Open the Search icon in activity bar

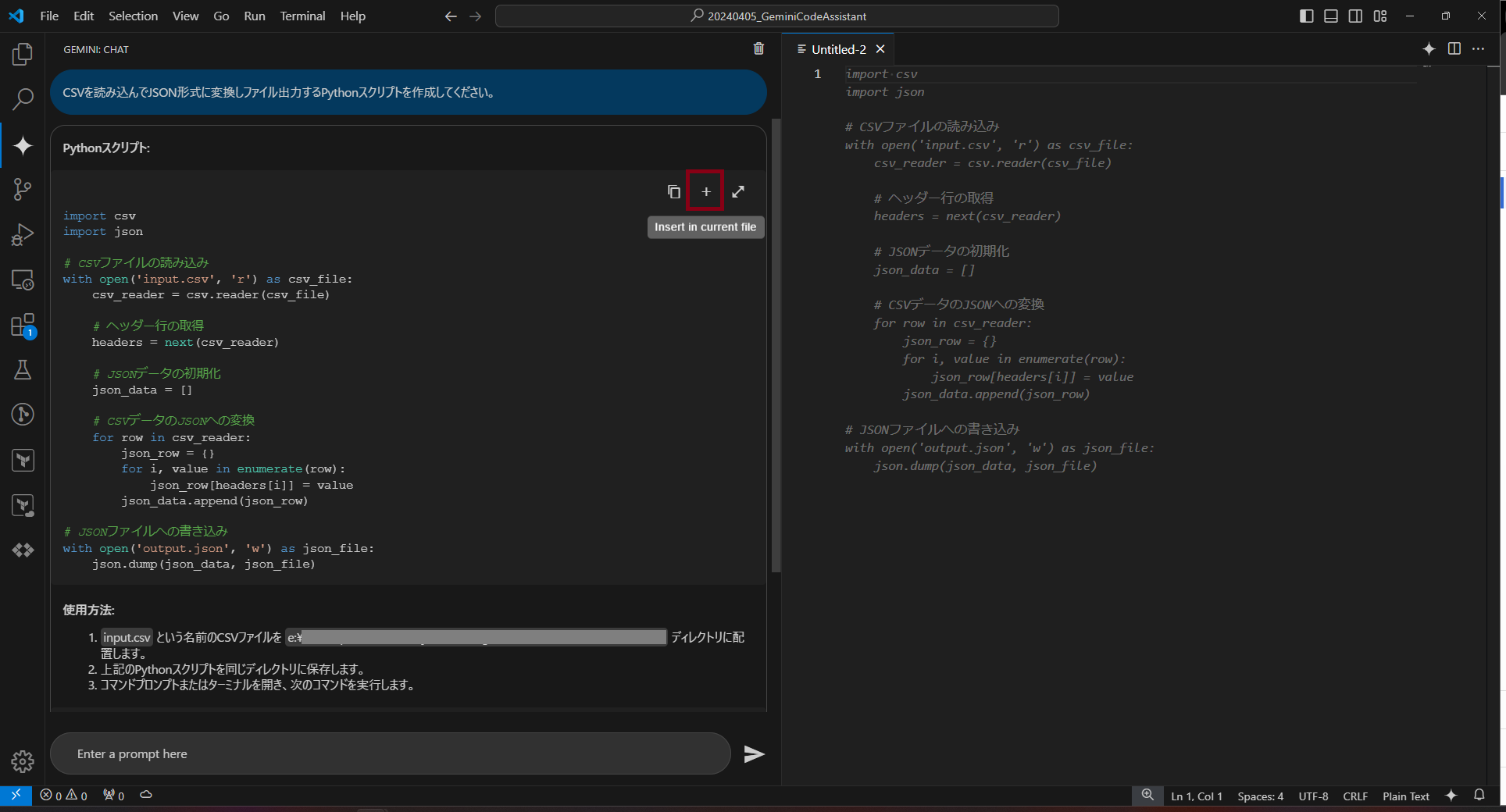(x=23, y=99)
